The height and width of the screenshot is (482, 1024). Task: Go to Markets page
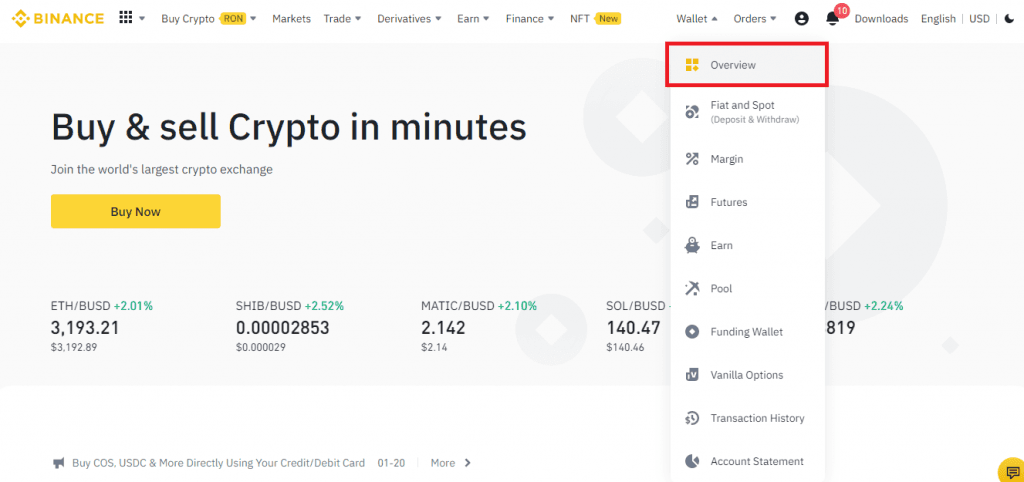(291, 18)
